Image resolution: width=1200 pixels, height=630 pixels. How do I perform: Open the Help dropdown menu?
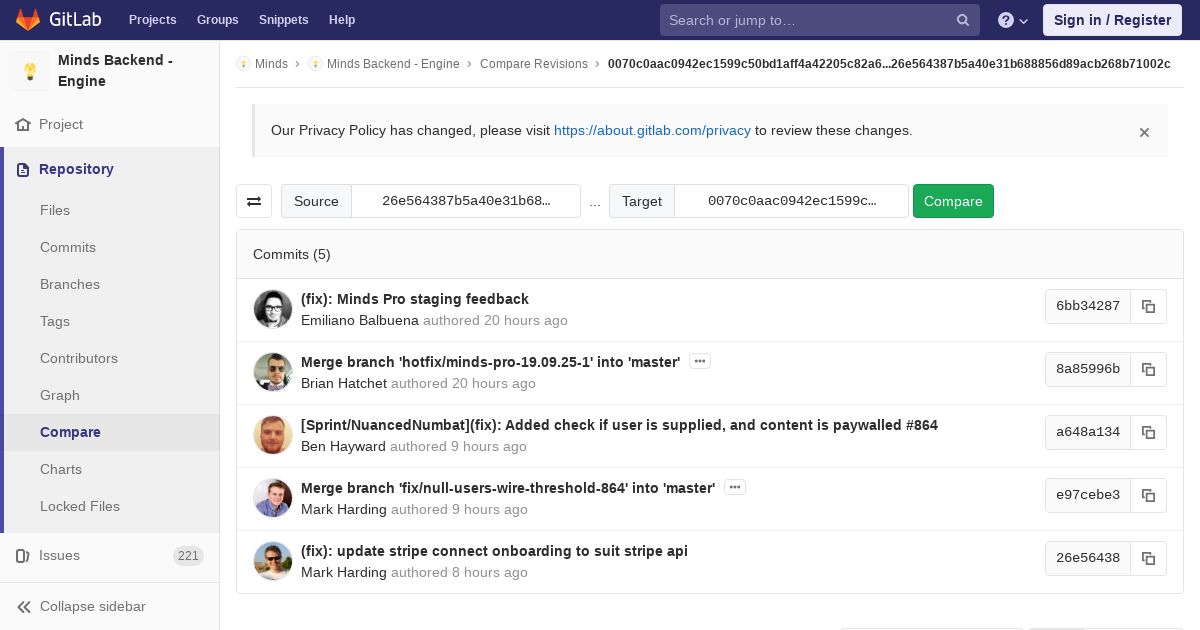(x=1014, y=20)
